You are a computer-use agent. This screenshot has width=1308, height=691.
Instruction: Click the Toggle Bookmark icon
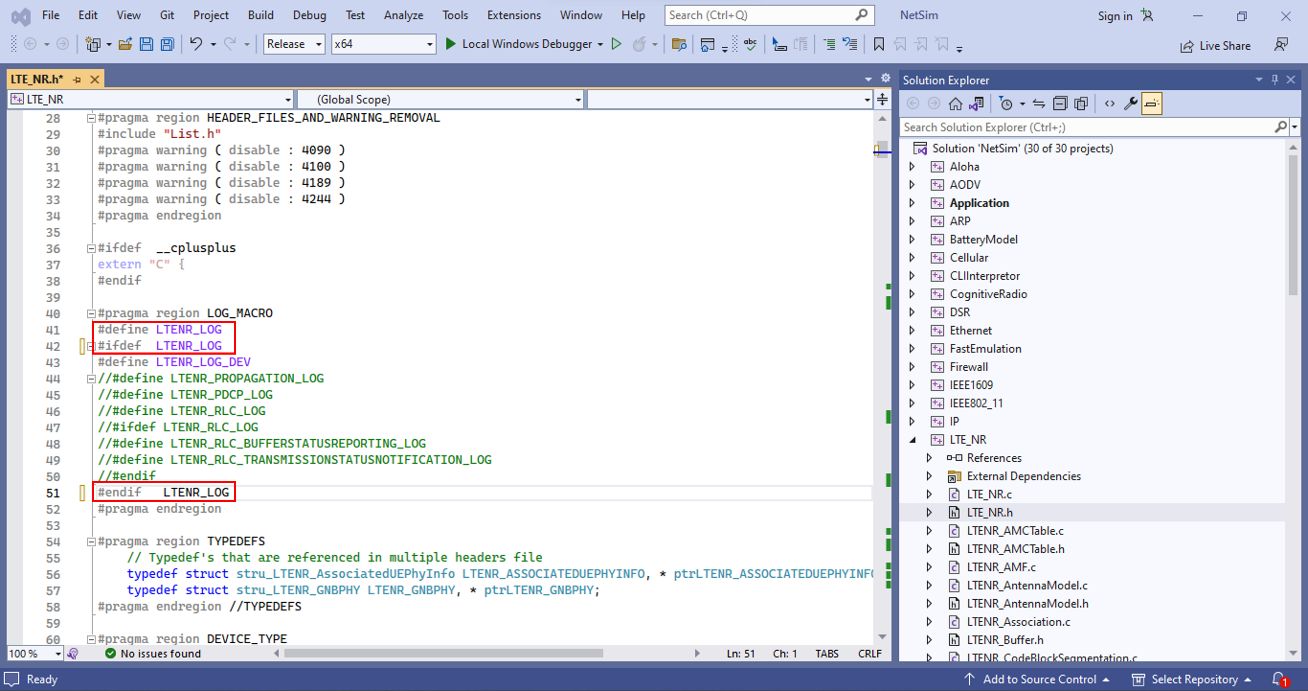pos(878,44)
